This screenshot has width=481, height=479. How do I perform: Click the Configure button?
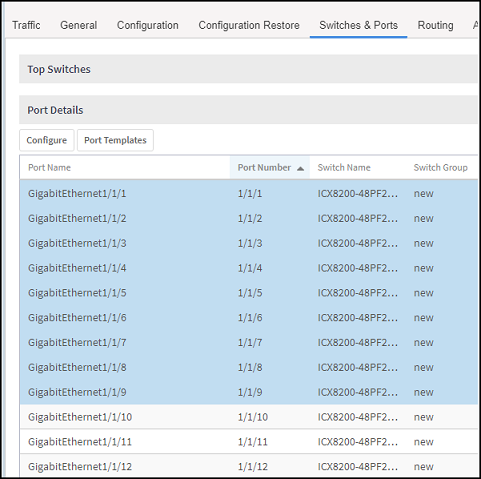click(47, 140)
